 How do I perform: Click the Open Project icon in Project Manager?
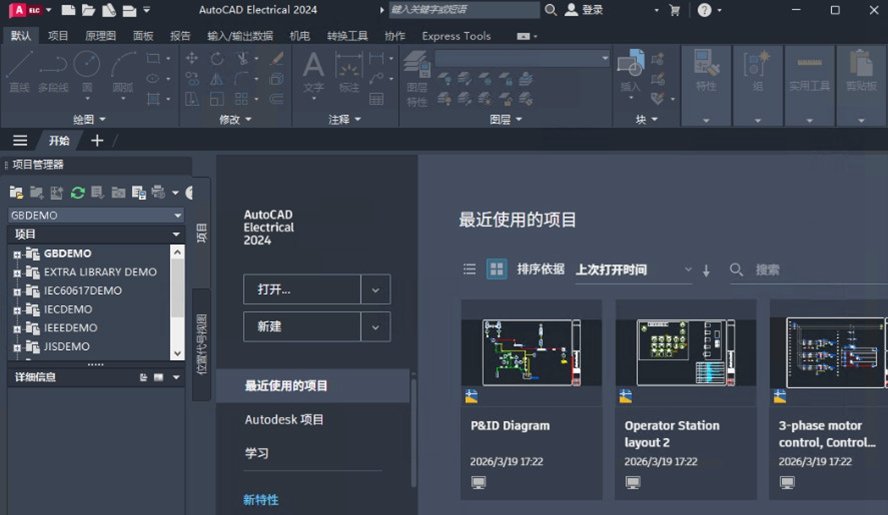[x=16, y=193]
